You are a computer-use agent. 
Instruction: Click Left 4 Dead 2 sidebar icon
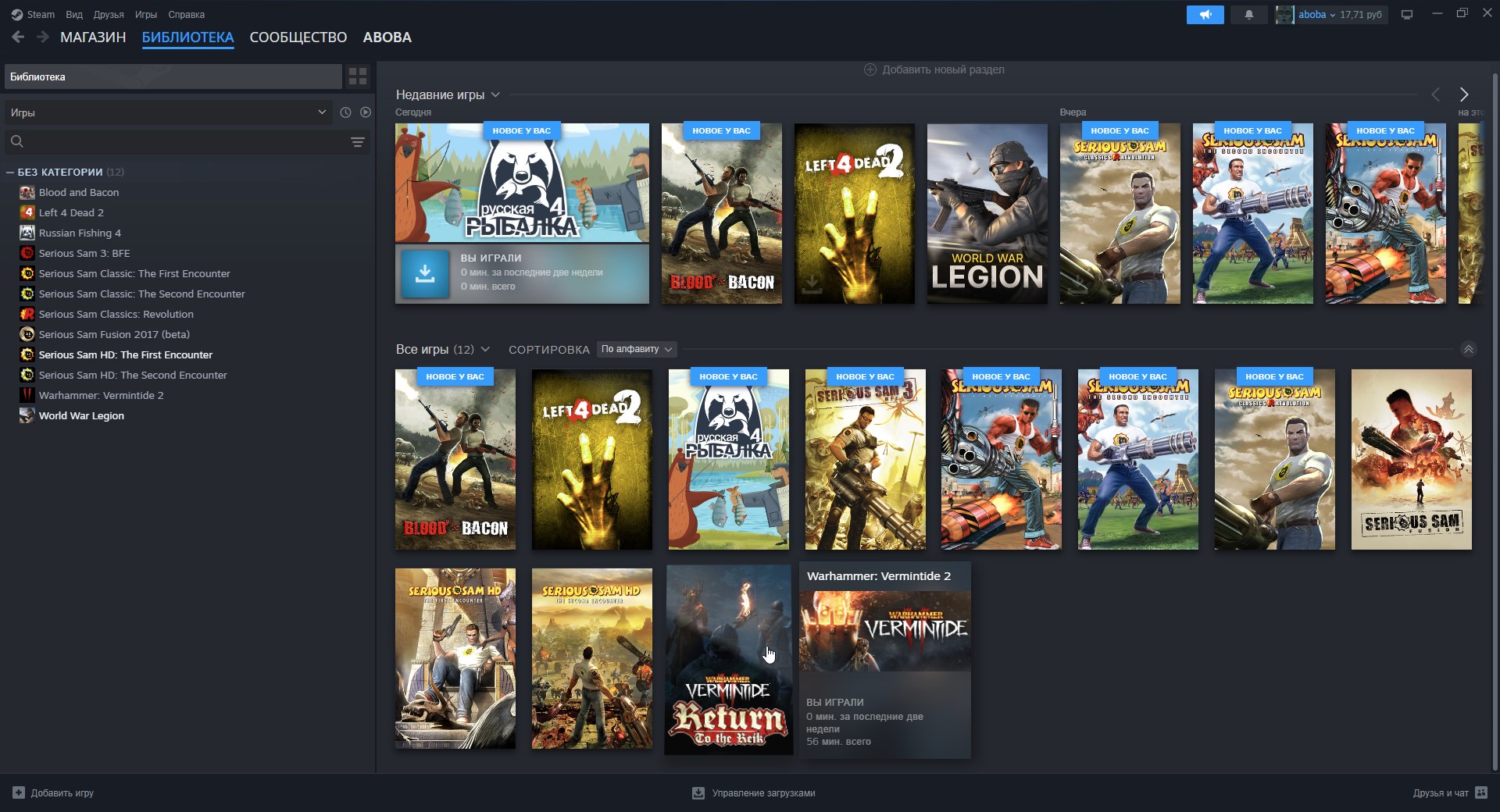27,212
